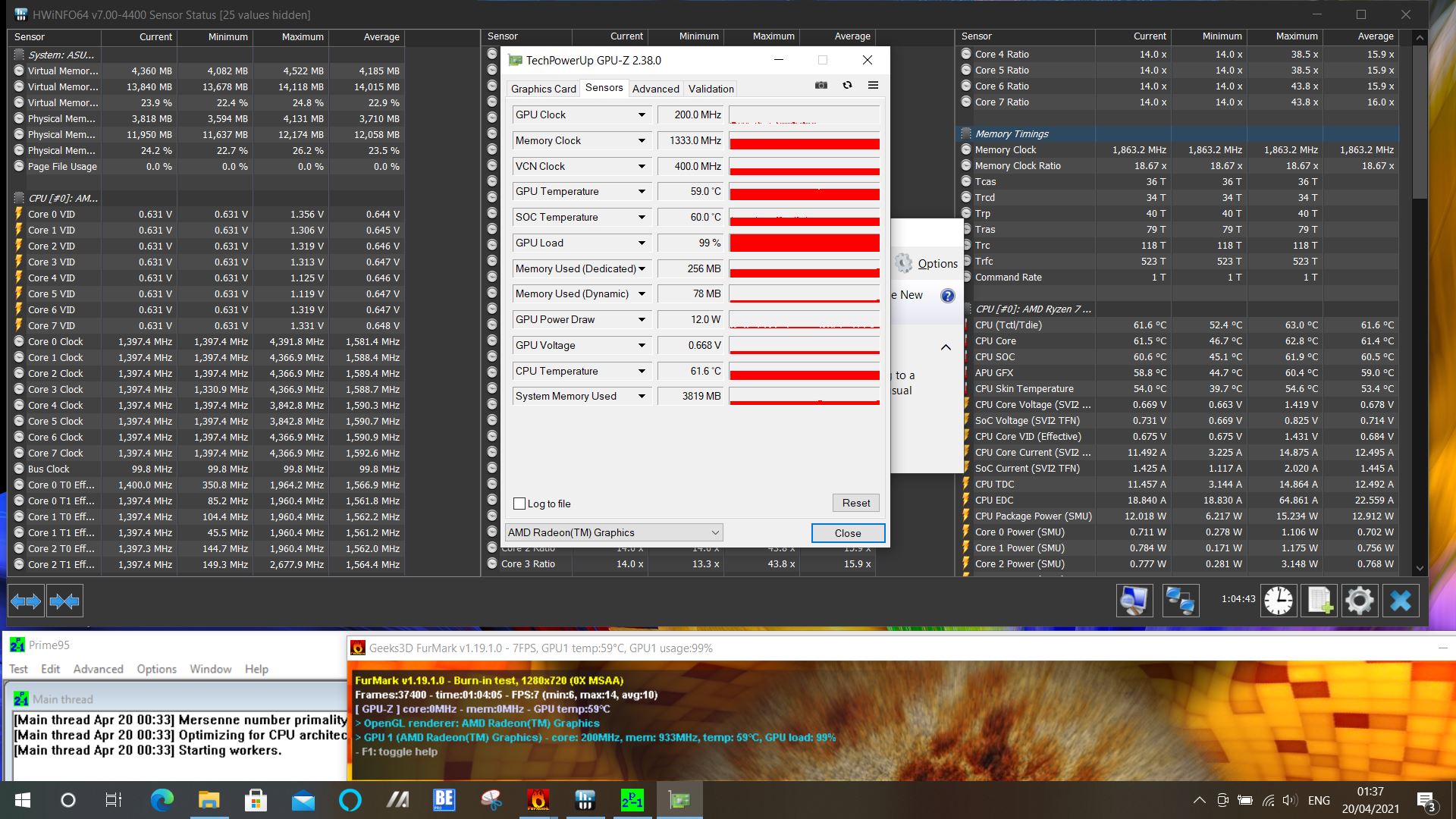This screenshot has height=819, width=1456.
Task: Open Microsoft Store from taskbar
Action: (256, 800)
